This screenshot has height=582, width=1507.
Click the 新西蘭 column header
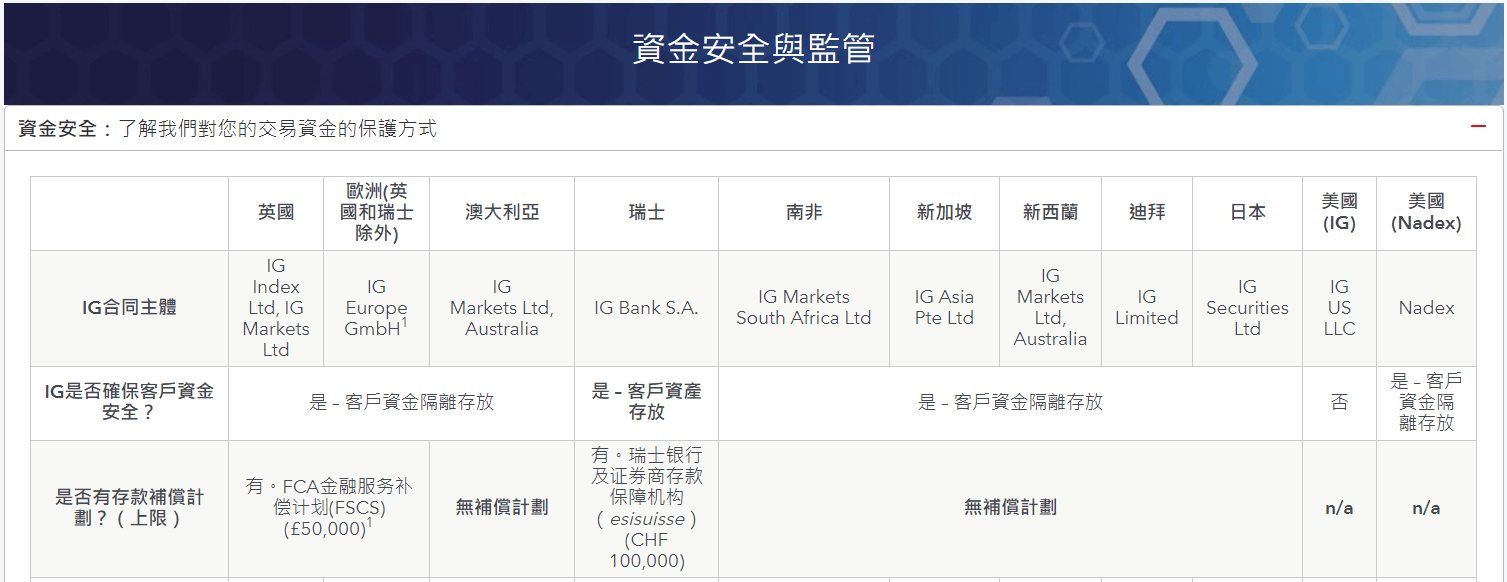pos(1050,212)
